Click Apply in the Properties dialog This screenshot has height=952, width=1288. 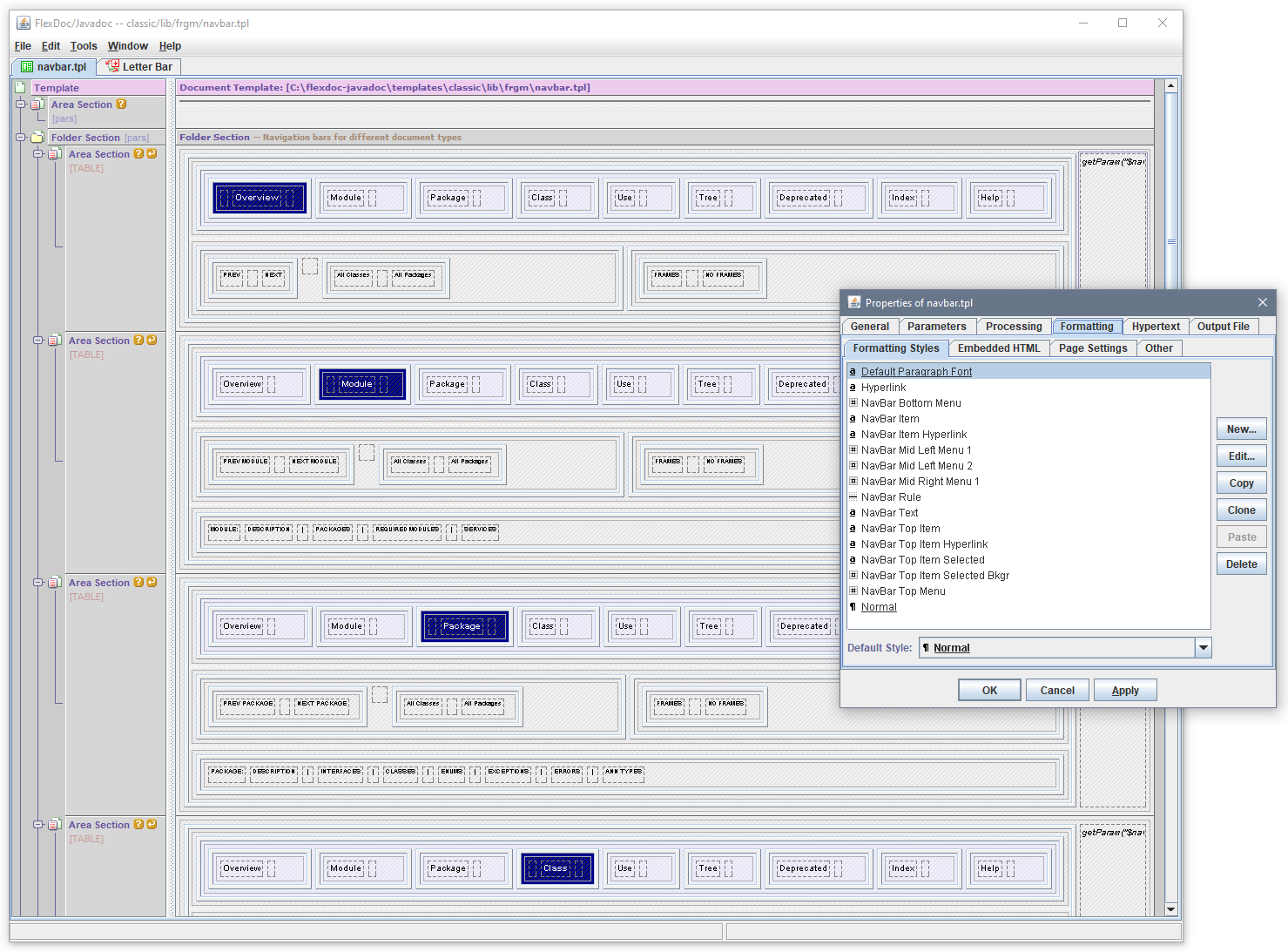coord(1124,691)
